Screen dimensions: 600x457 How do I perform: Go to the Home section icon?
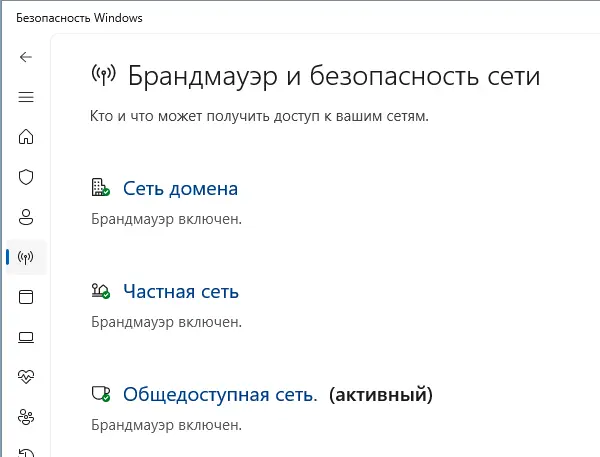click(26, 137)
